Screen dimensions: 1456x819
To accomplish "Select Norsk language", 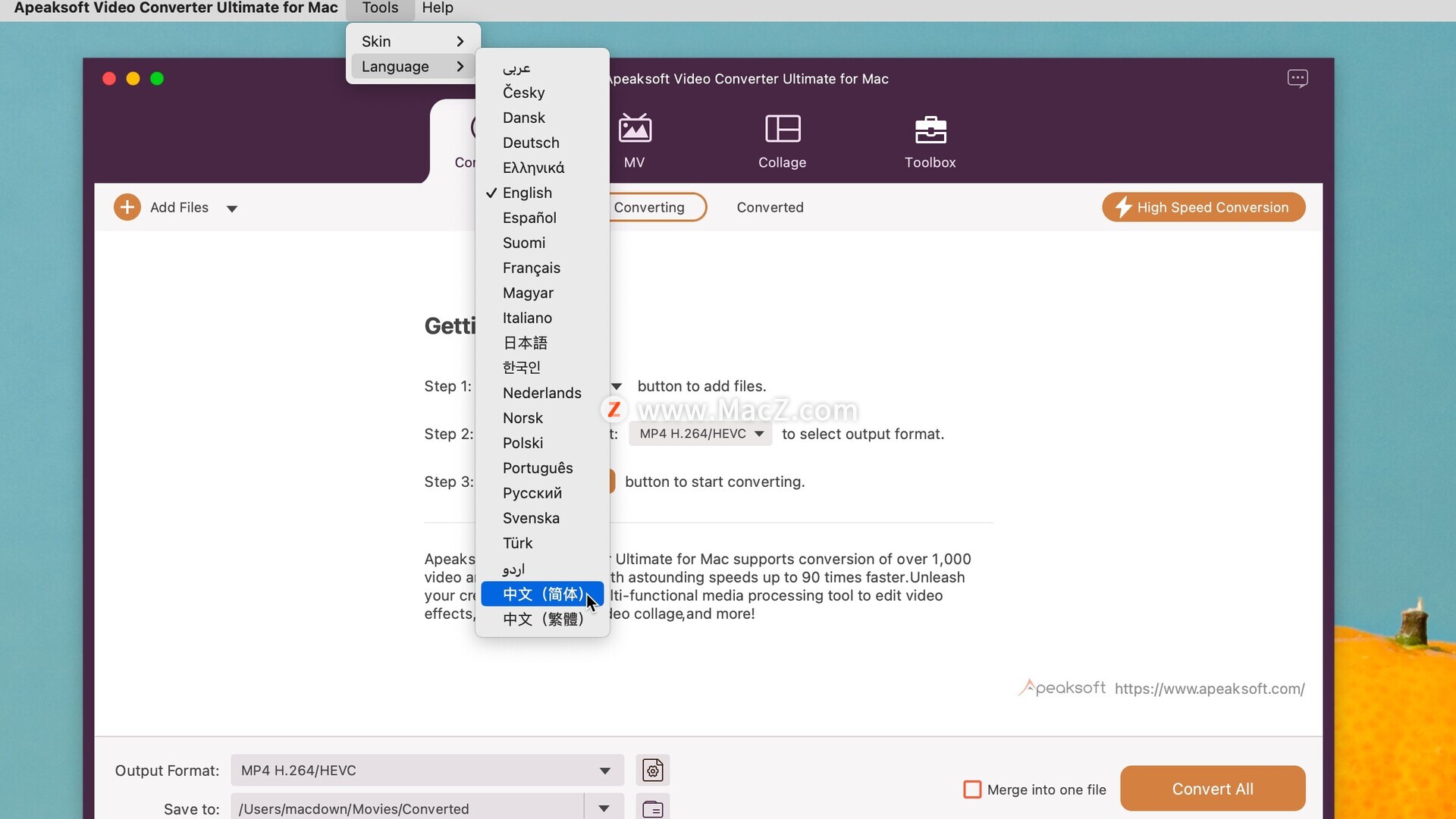I will click(542, 418).
